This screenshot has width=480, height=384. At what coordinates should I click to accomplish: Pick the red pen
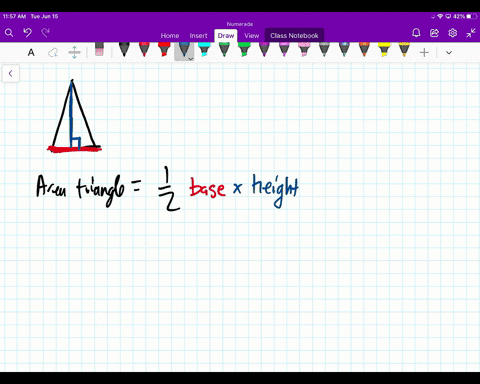[x=144, y=49]
